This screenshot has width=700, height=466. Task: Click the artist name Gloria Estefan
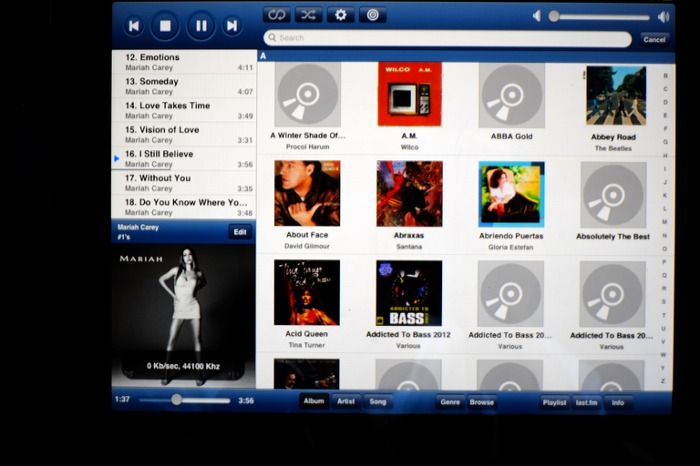click(x=510, y=247)
